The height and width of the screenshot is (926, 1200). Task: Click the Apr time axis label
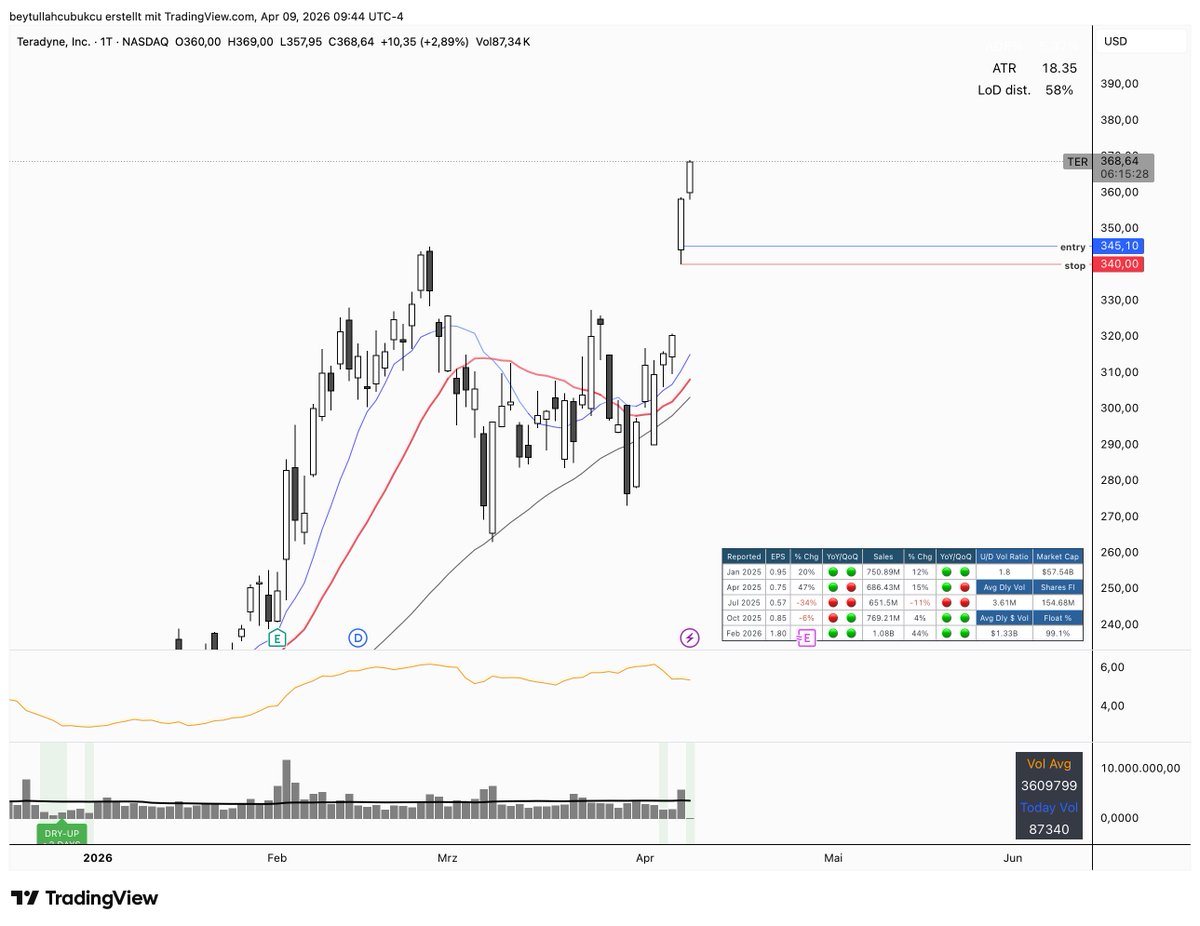click(x=647, y=857)
